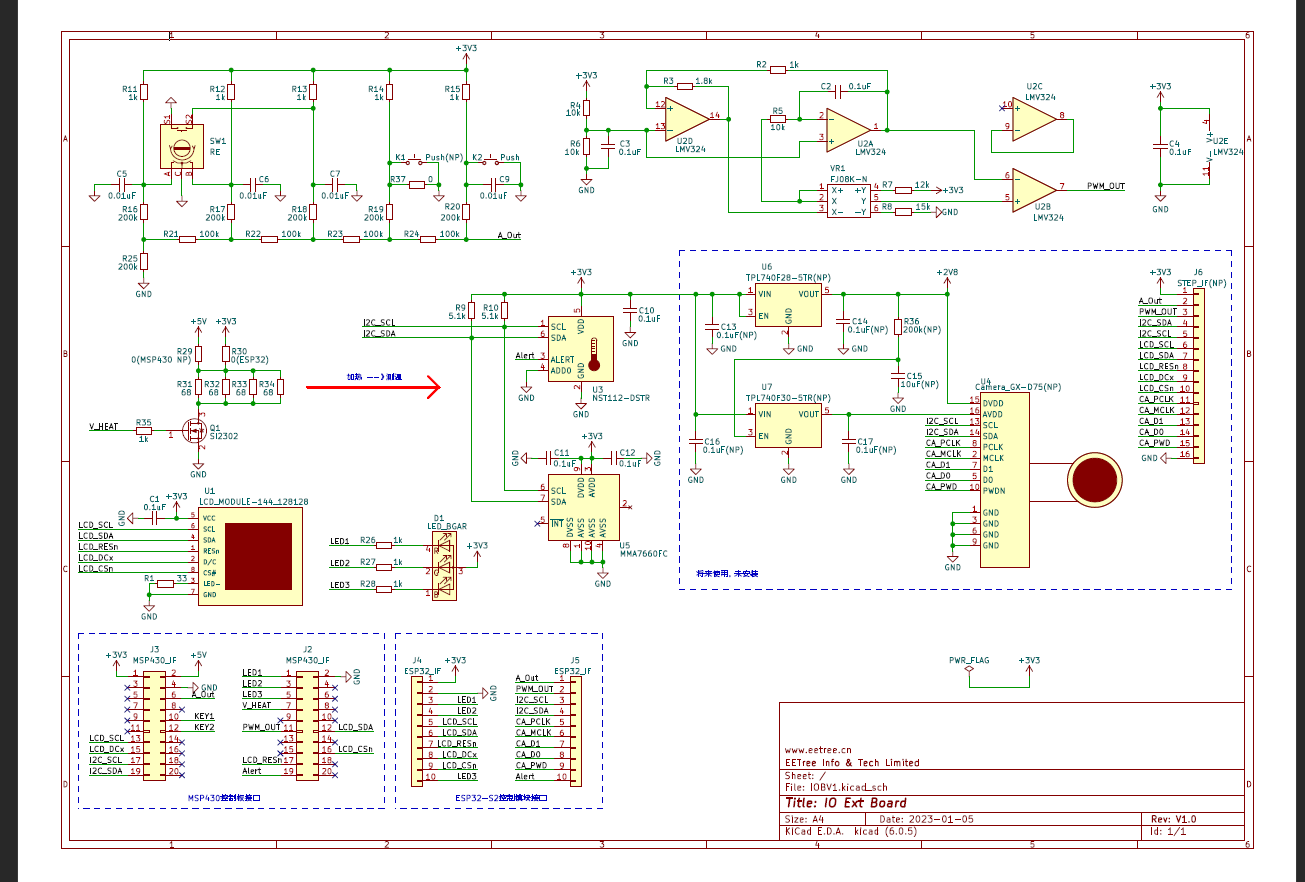
Task: Click the 'Date: 2023-01-05' field
Action: [925, 819]
